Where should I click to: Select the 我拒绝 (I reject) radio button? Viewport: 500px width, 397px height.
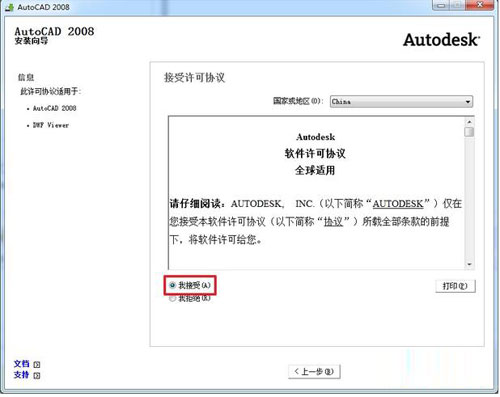(x=172, y=298)
